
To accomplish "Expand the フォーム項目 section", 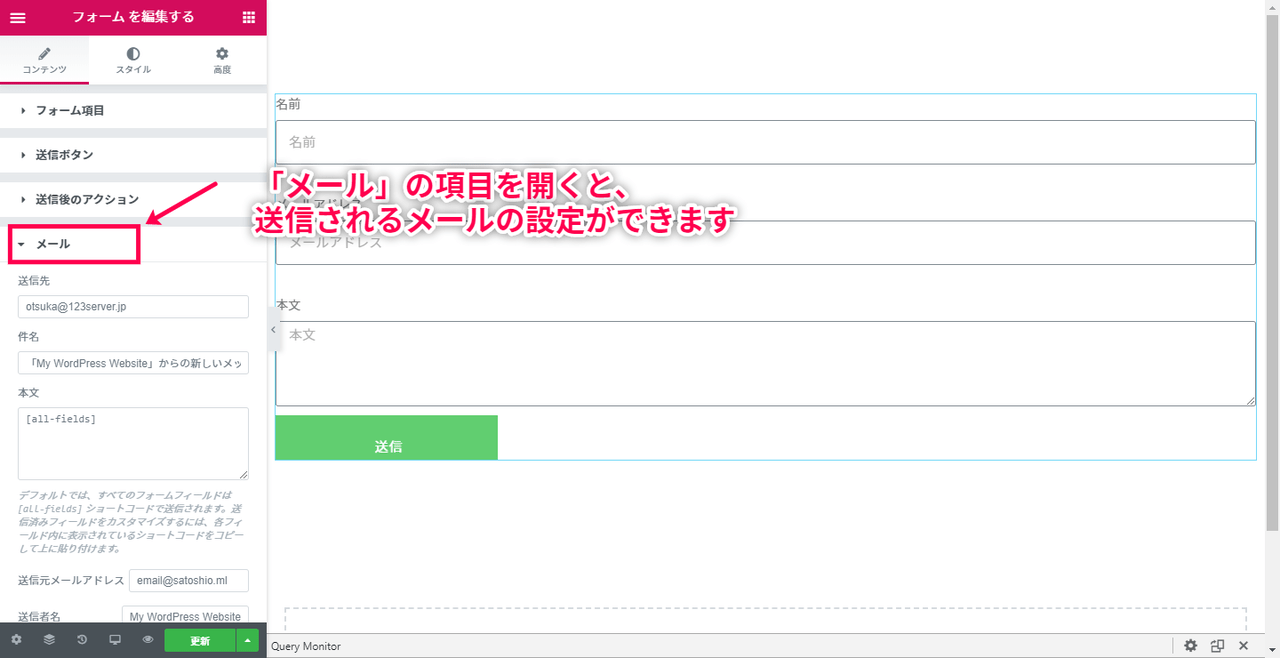I will tap(133, 111).
